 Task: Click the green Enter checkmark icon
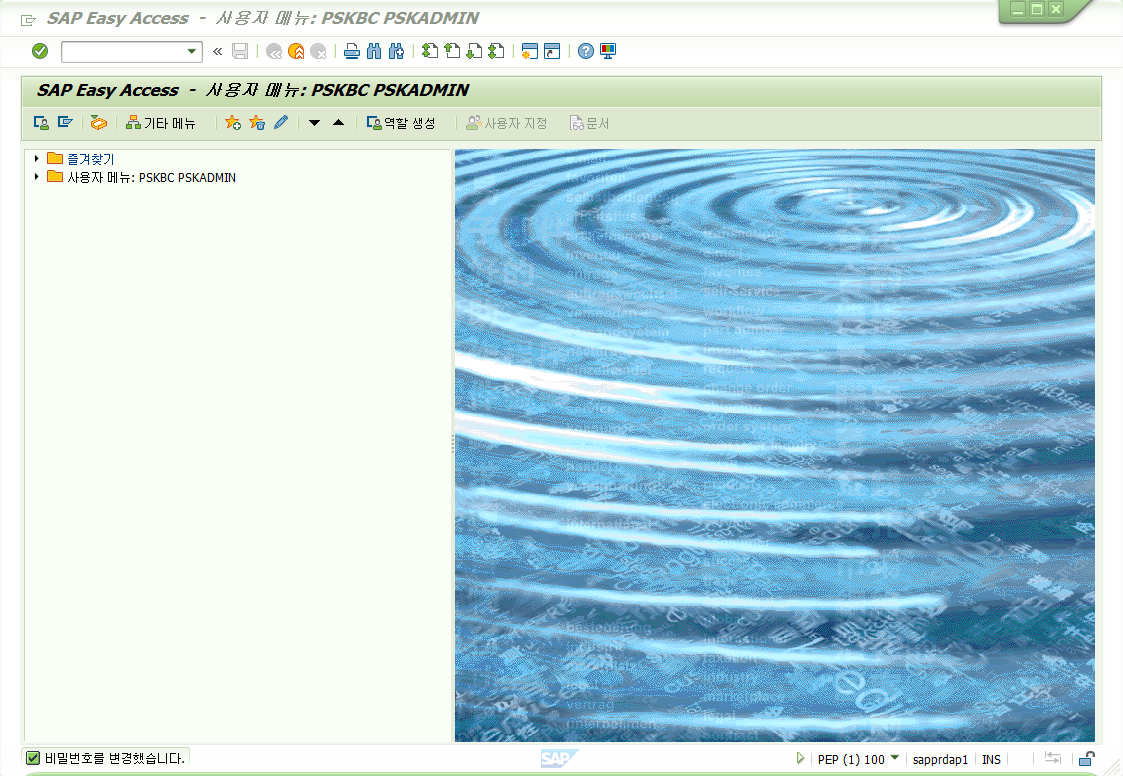40,51
